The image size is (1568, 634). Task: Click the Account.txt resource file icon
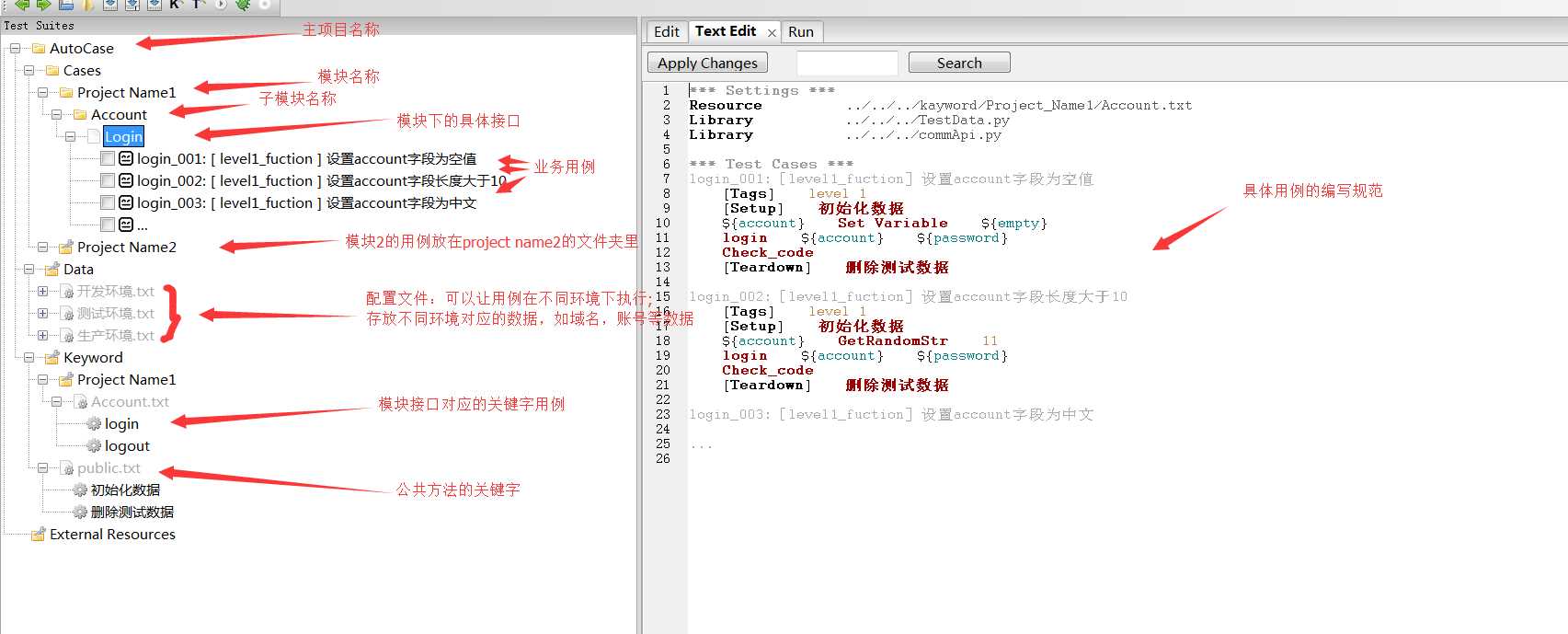click(80, 401)
